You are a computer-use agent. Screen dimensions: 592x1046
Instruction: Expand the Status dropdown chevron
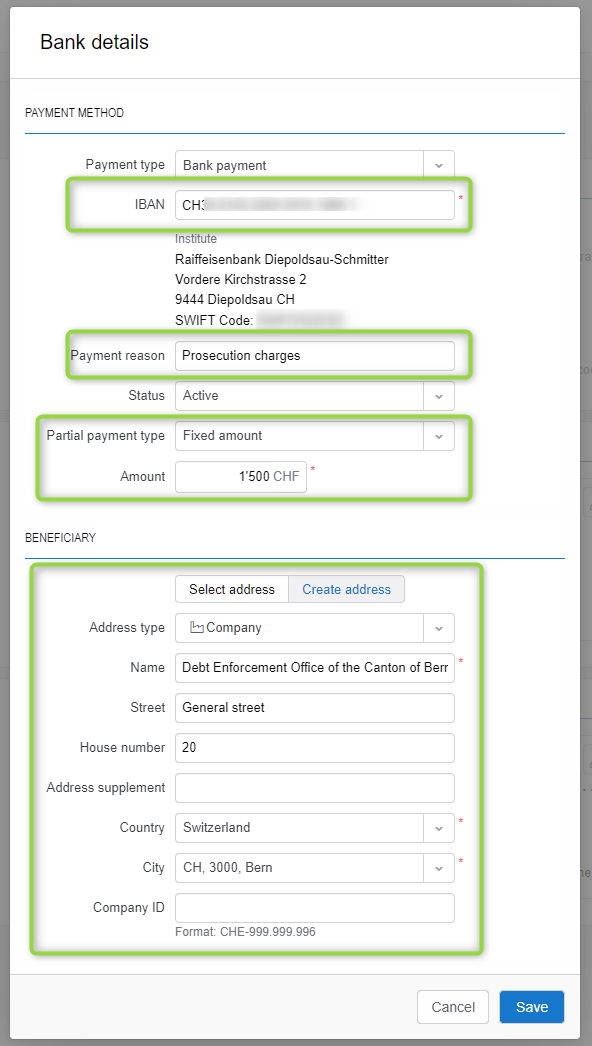(439, 396)
